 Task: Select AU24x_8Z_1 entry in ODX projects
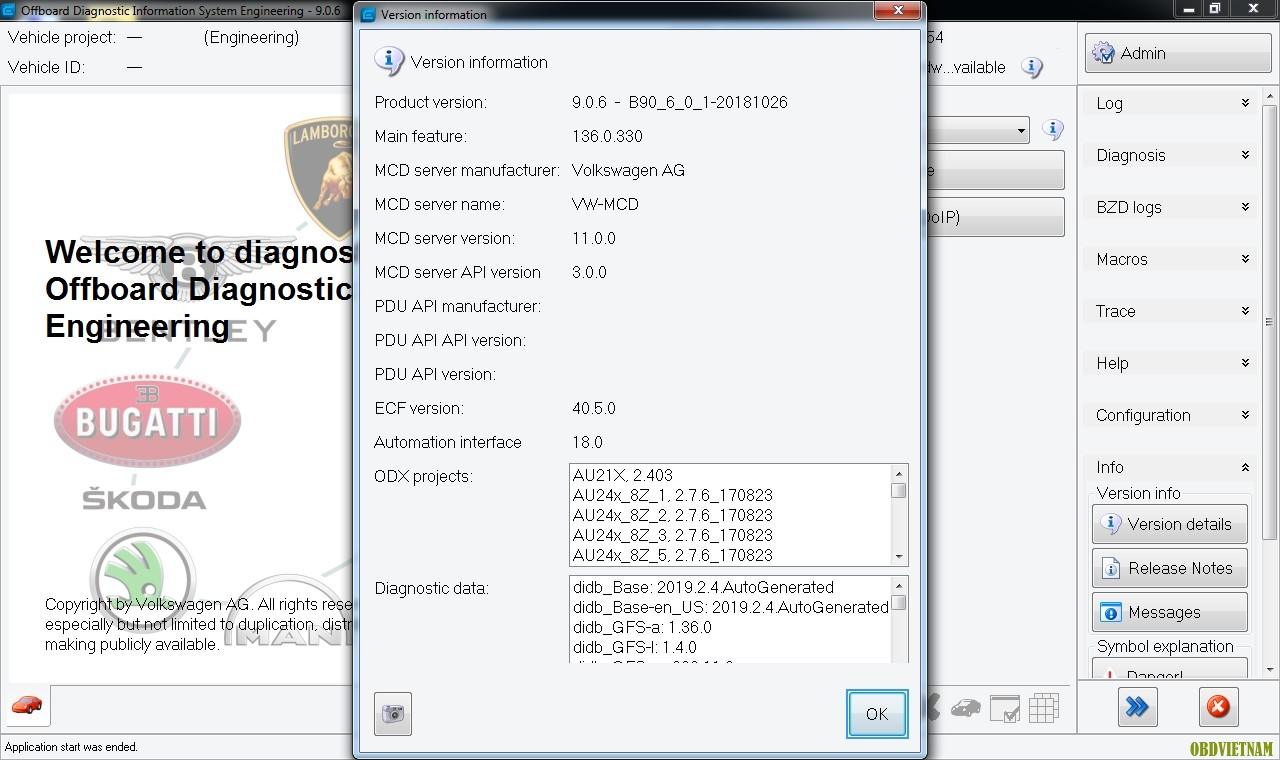coord(672,495)
